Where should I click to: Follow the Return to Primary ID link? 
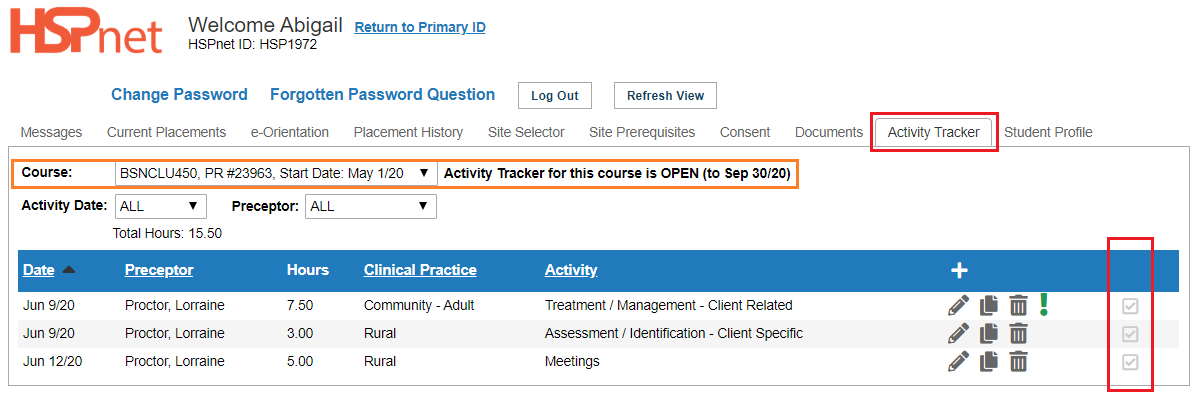[420, 27]
